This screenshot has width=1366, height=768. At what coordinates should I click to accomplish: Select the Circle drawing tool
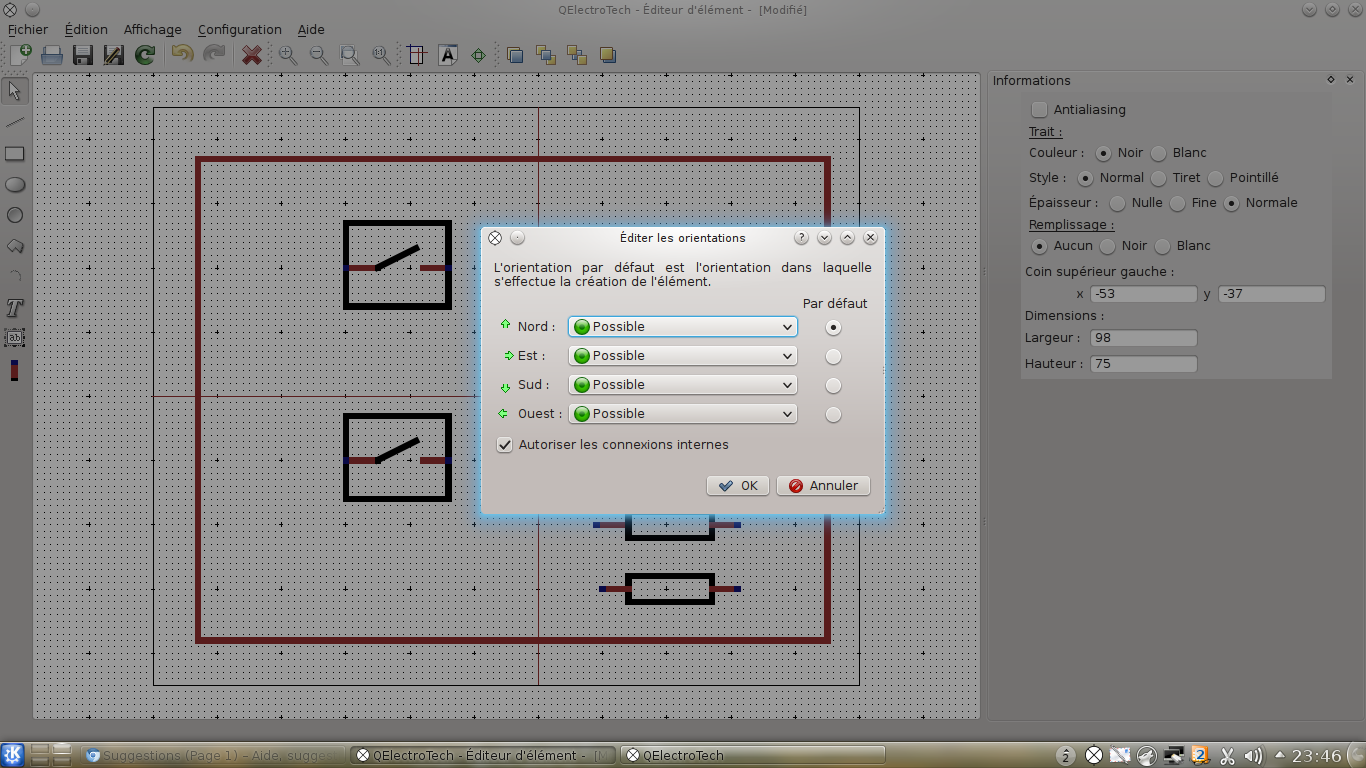(x=14, y=215)
